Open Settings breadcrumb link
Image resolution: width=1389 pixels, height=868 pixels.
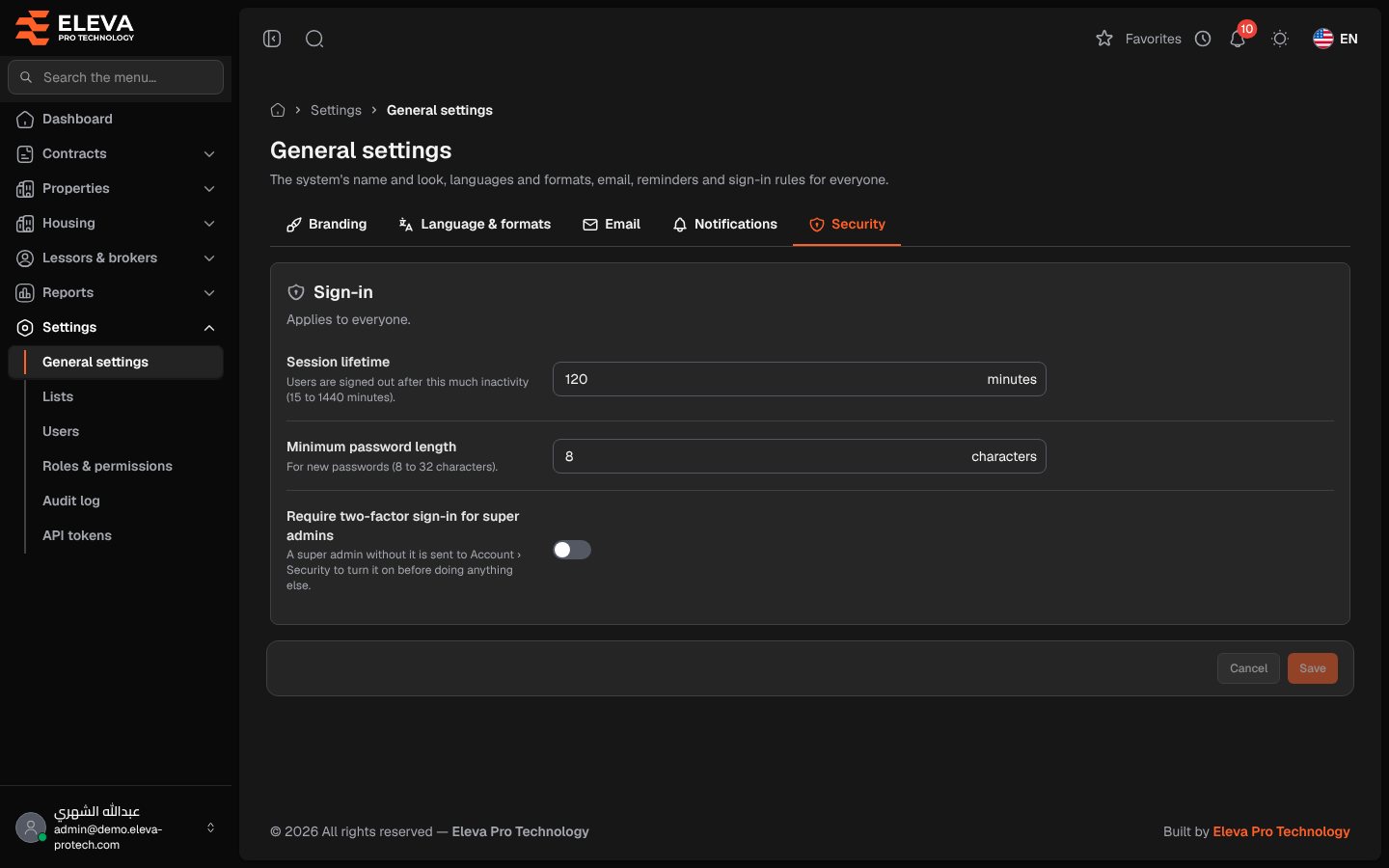tap(336, 110)
